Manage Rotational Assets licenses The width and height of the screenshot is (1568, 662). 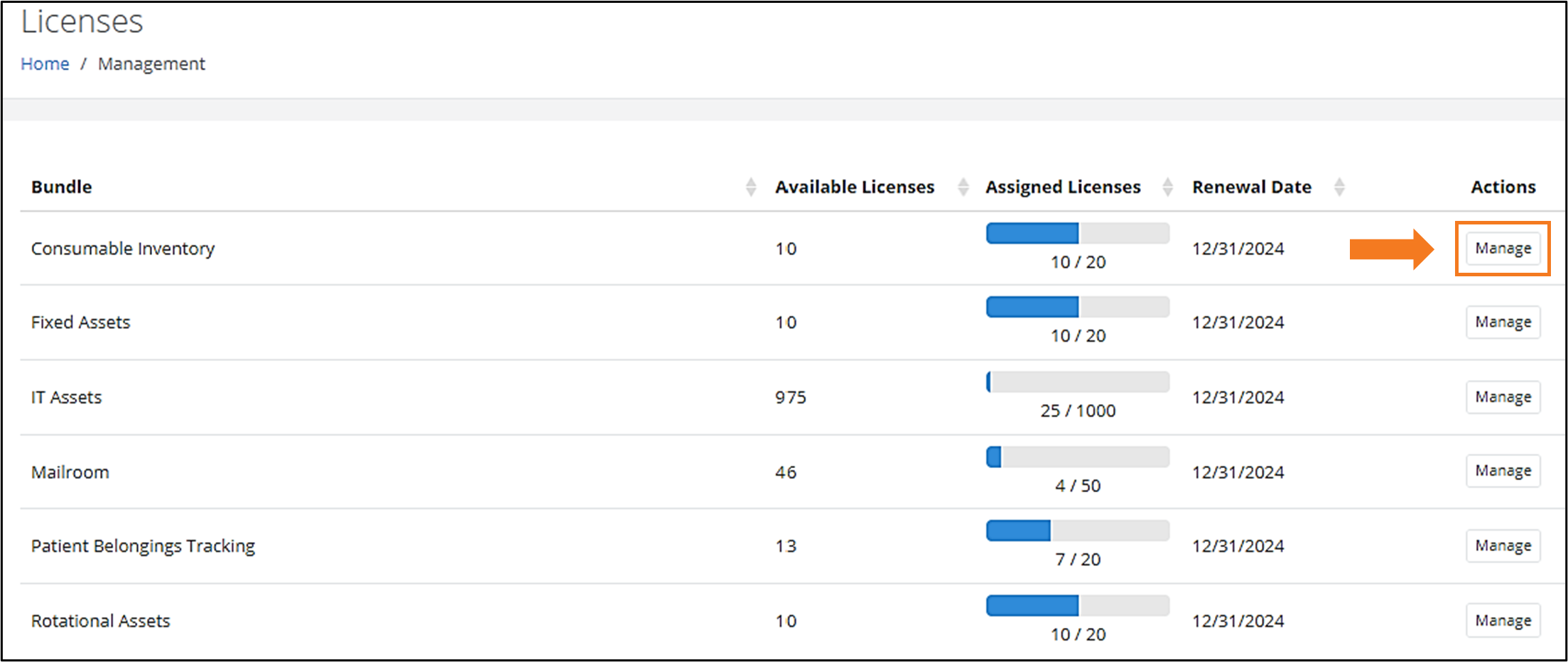click(x=1503, y=621)
